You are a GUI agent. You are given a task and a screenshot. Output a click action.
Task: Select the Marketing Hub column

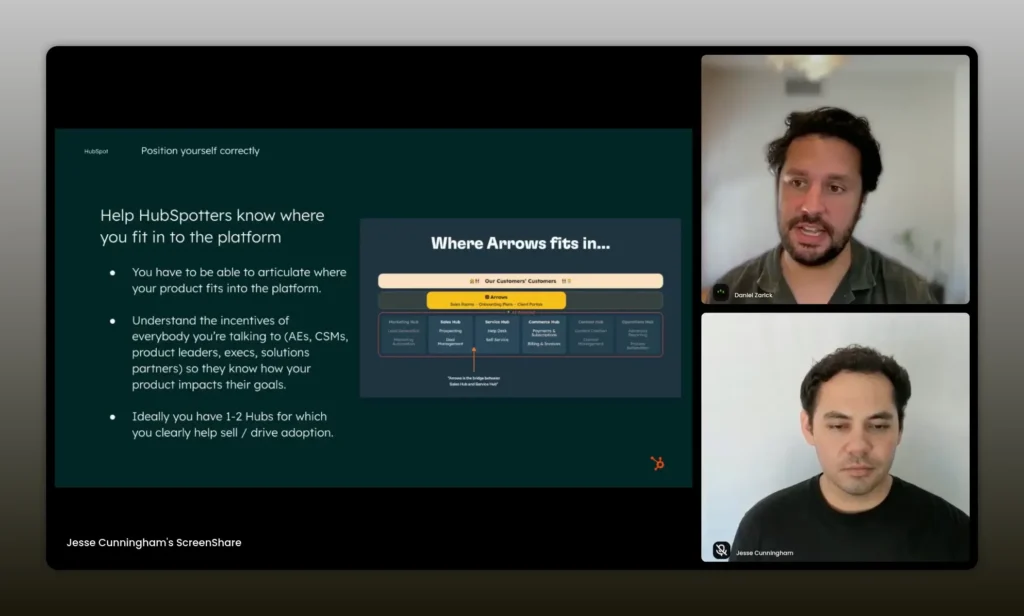403,333
